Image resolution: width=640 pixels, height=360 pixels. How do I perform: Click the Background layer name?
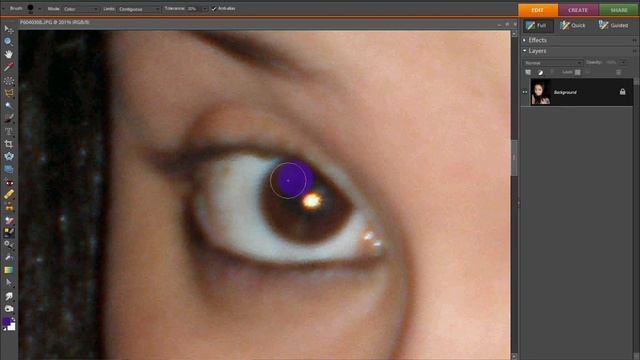pyautogui.click(x=565, y=92)
